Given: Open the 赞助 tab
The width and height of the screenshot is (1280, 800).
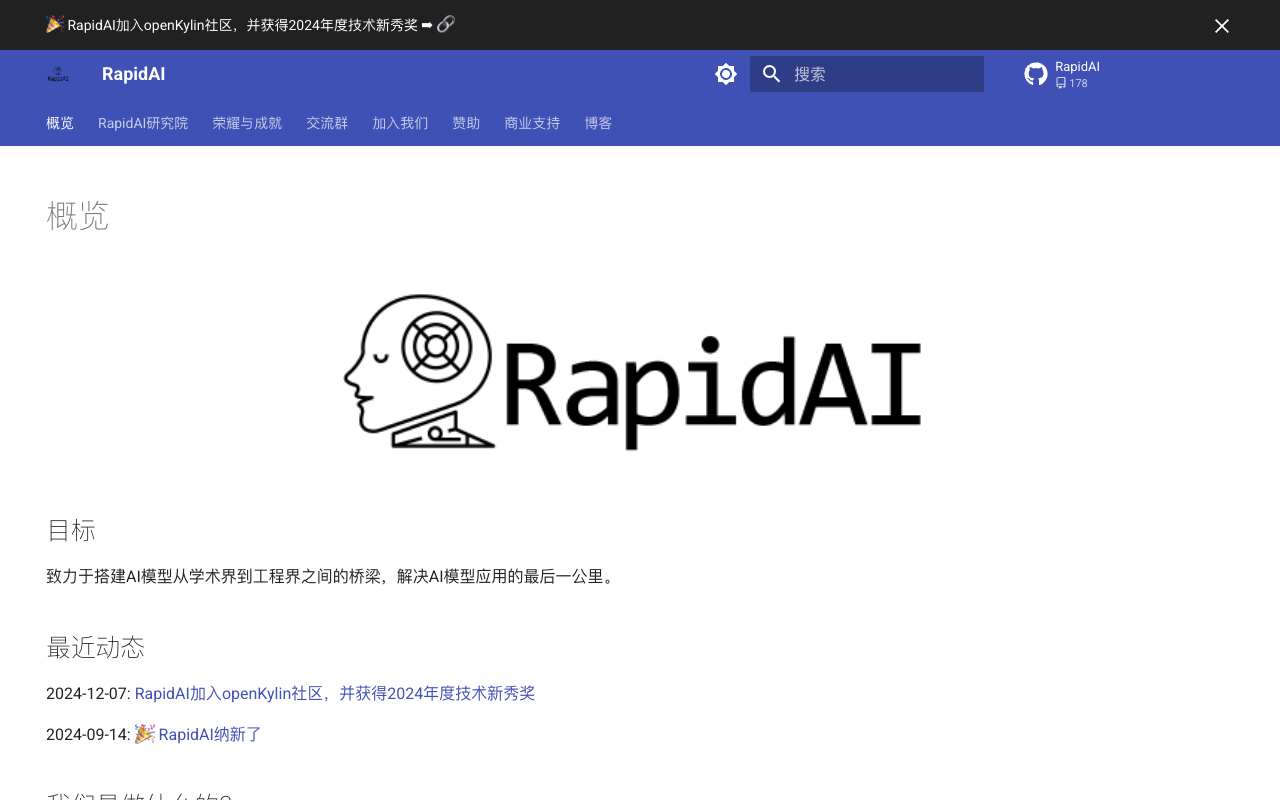Looking at the screenshot, I should pyautogui.click(x=466, y=123).
